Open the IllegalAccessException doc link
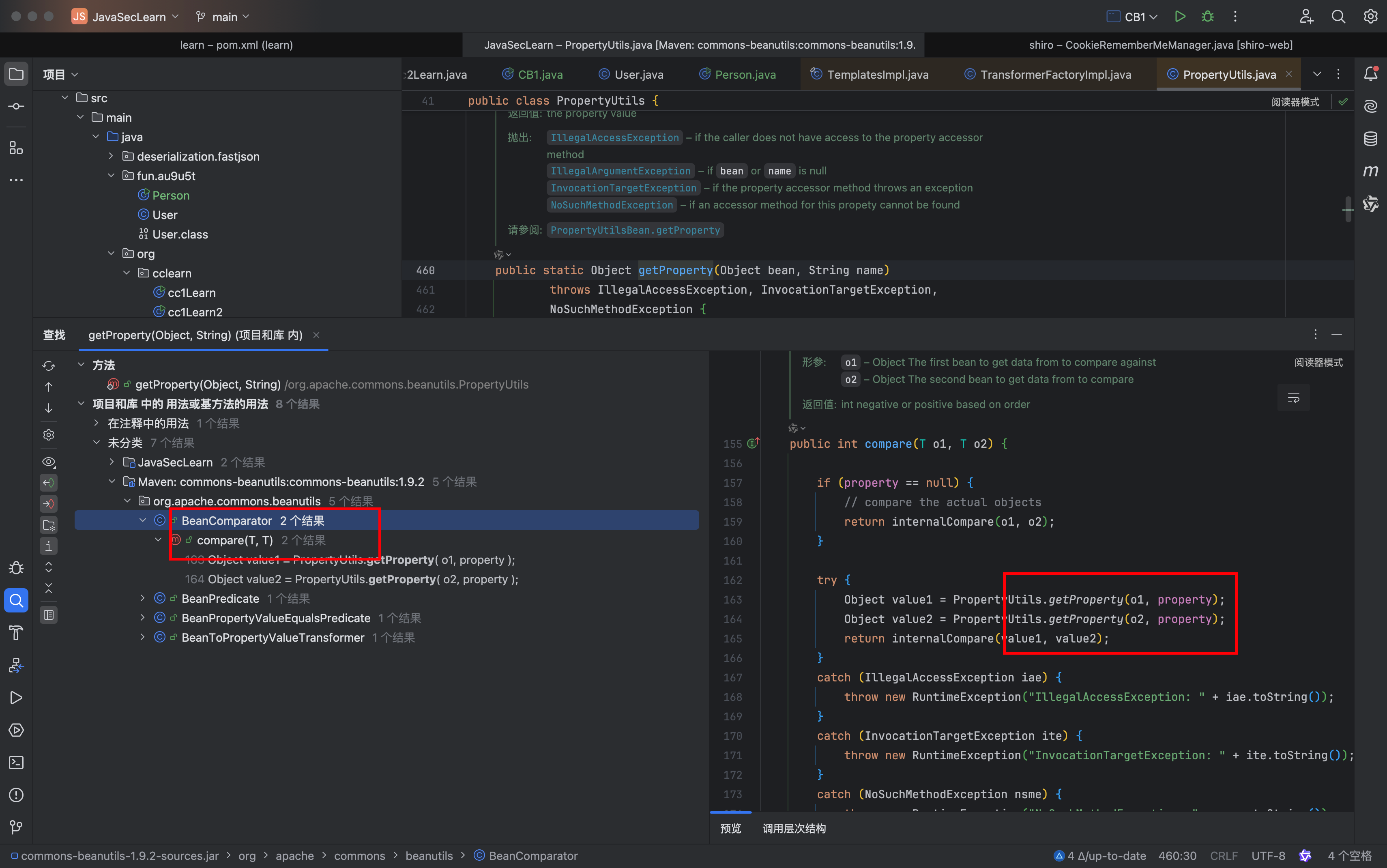This screenshot has width=1387, height=868. coord(614,138)
